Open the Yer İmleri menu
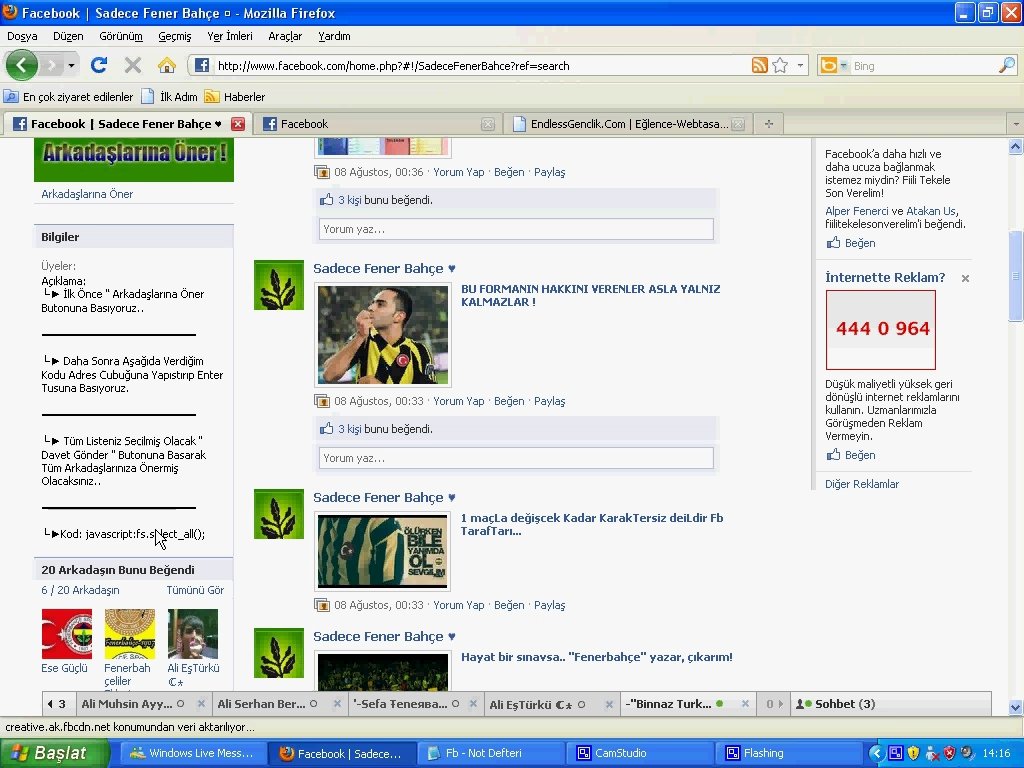 tap(230, 36)
